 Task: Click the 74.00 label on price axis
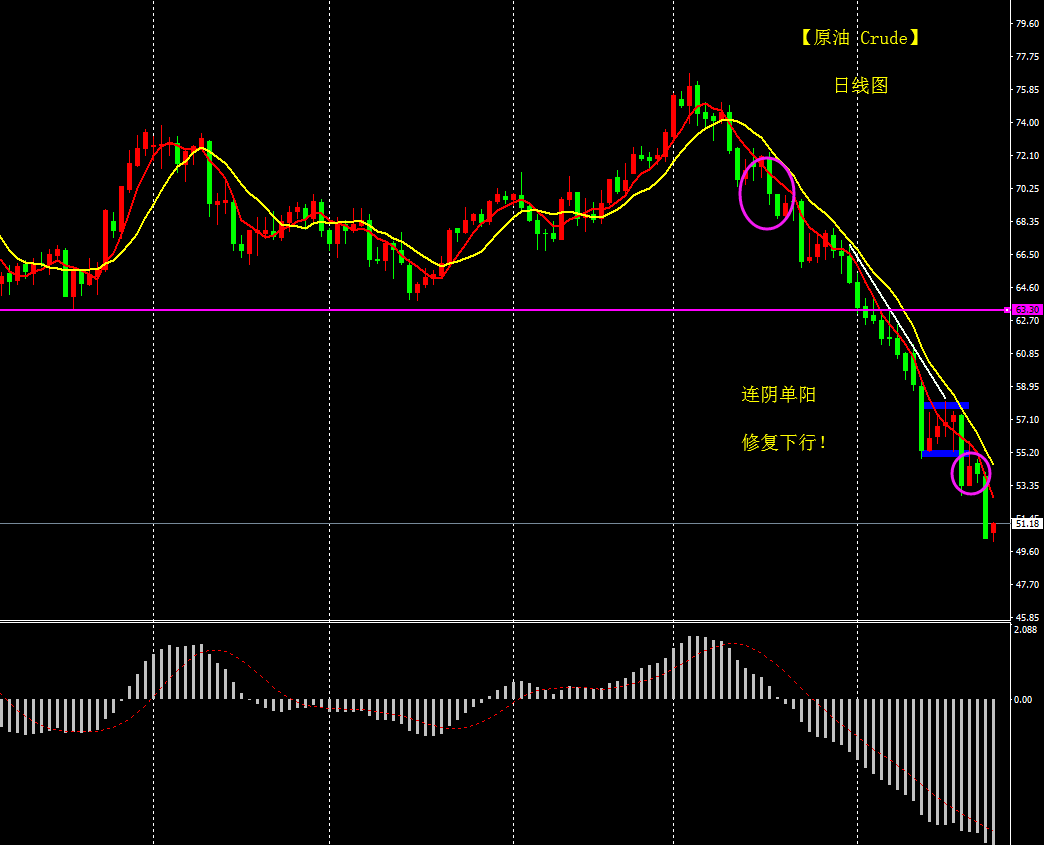1026,123
